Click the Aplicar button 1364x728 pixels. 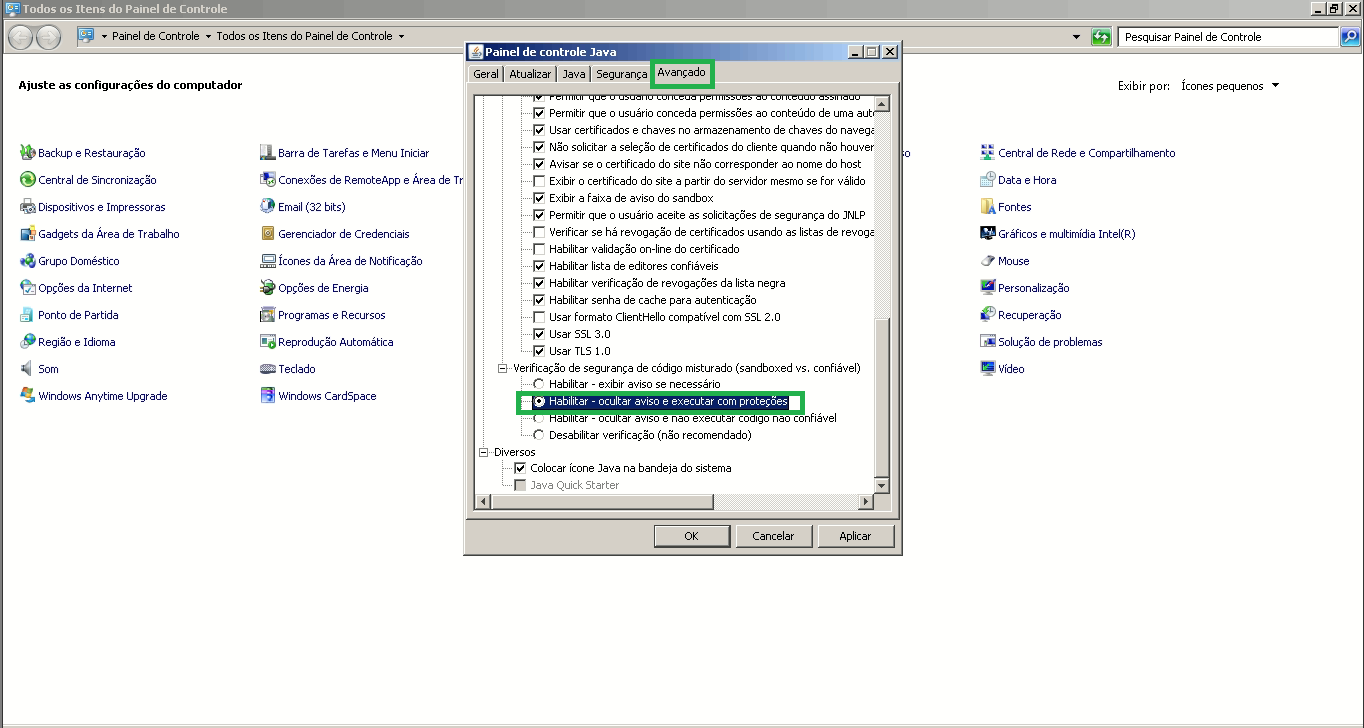click(855, 536)
